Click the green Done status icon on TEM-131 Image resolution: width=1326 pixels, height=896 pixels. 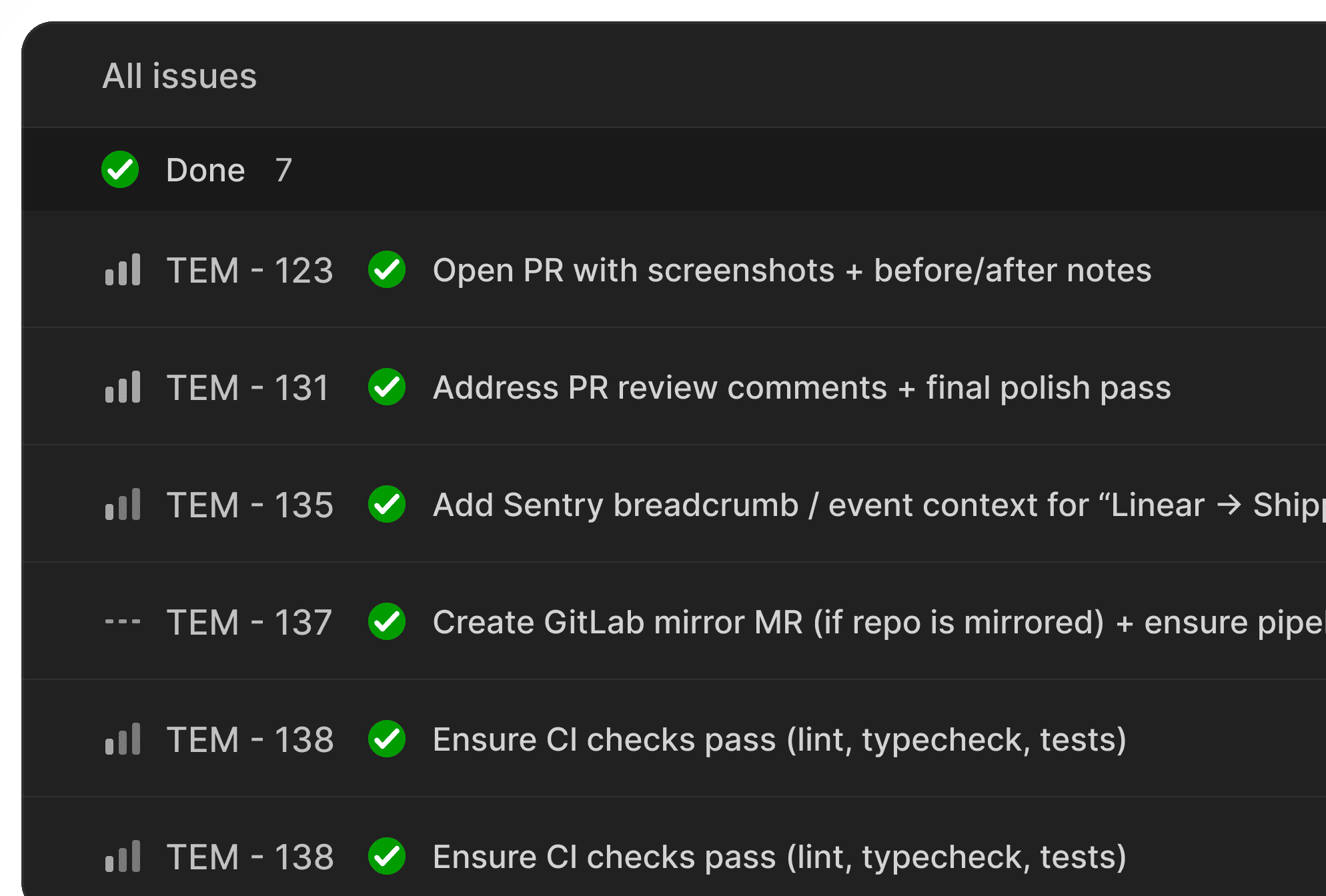coord(387,387)
